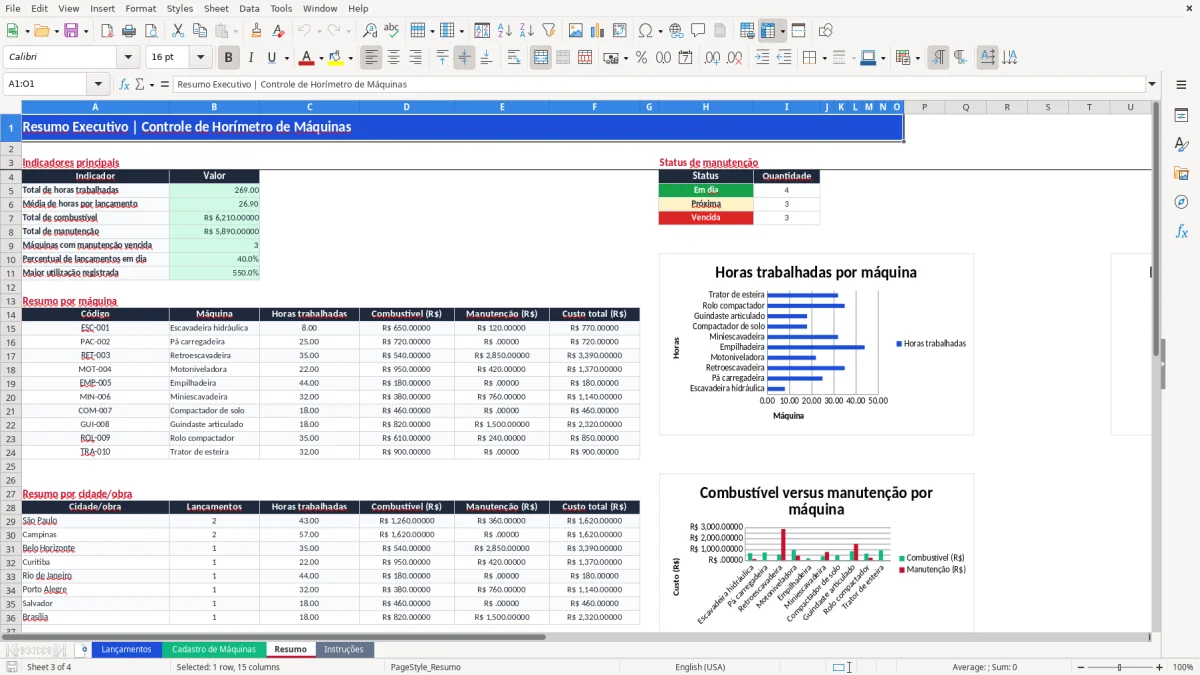The height and width of the screenshot is (675, 1200).
Task: Click the Increase Indent icon
Action: click(762, 58)
